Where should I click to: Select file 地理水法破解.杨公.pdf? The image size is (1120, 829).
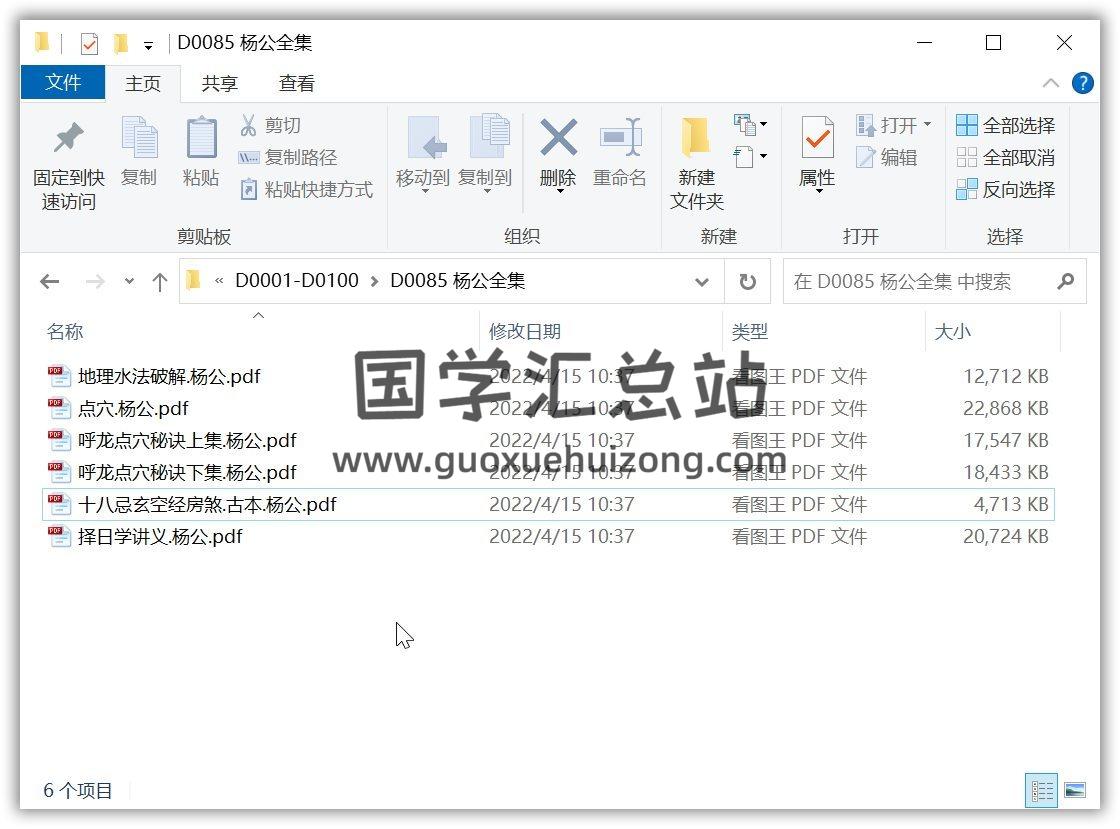(x=169, y=376)
